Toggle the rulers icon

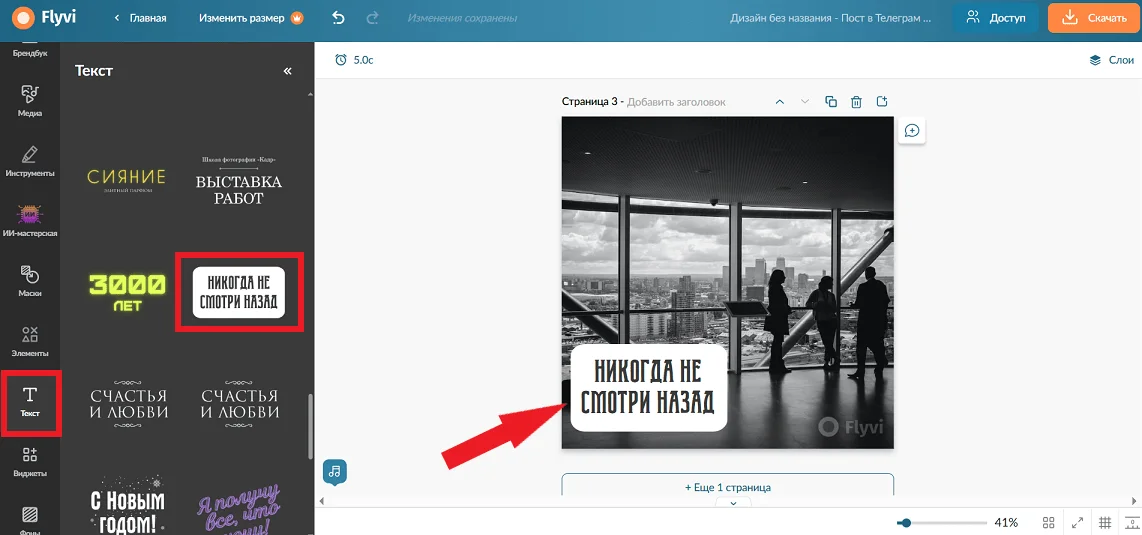pyautogui.click(x=1132, y=522)
